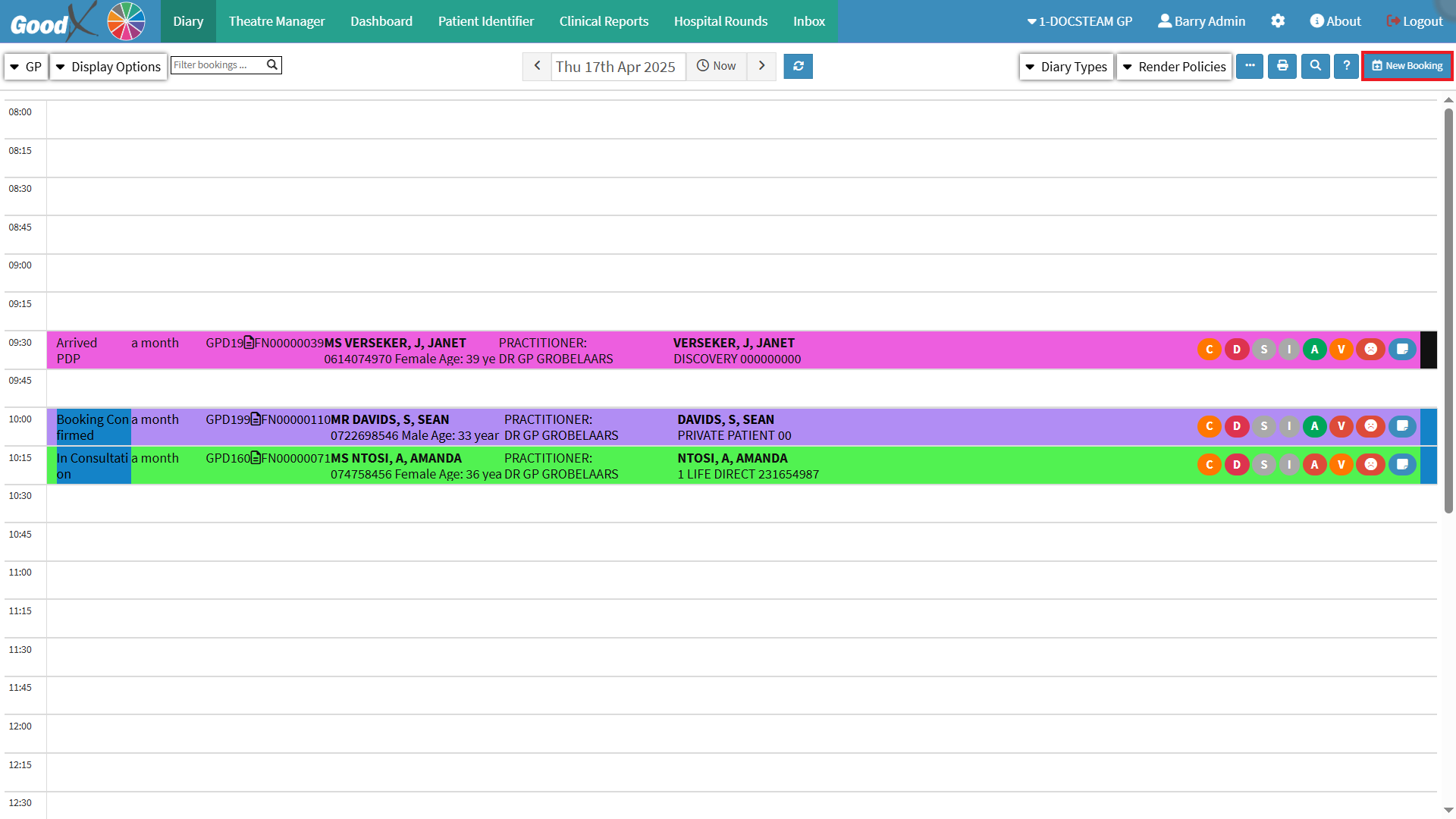Jump to current time with Now button

point(717,66)
